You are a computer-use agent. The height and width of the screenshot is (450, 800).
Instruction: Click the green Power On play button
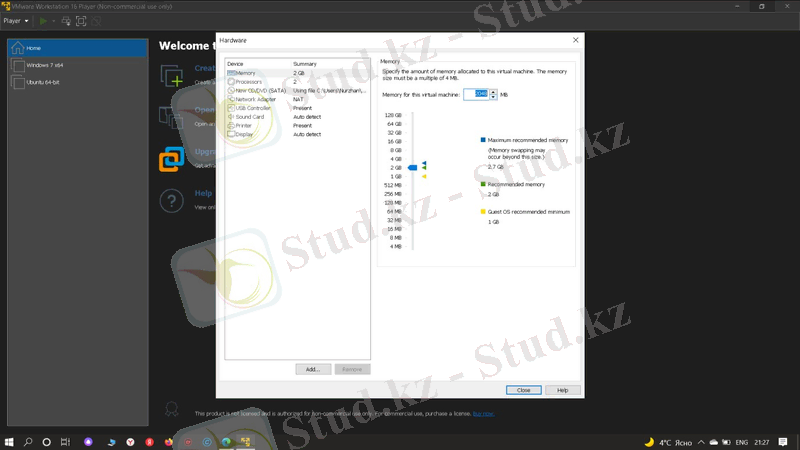43,21
